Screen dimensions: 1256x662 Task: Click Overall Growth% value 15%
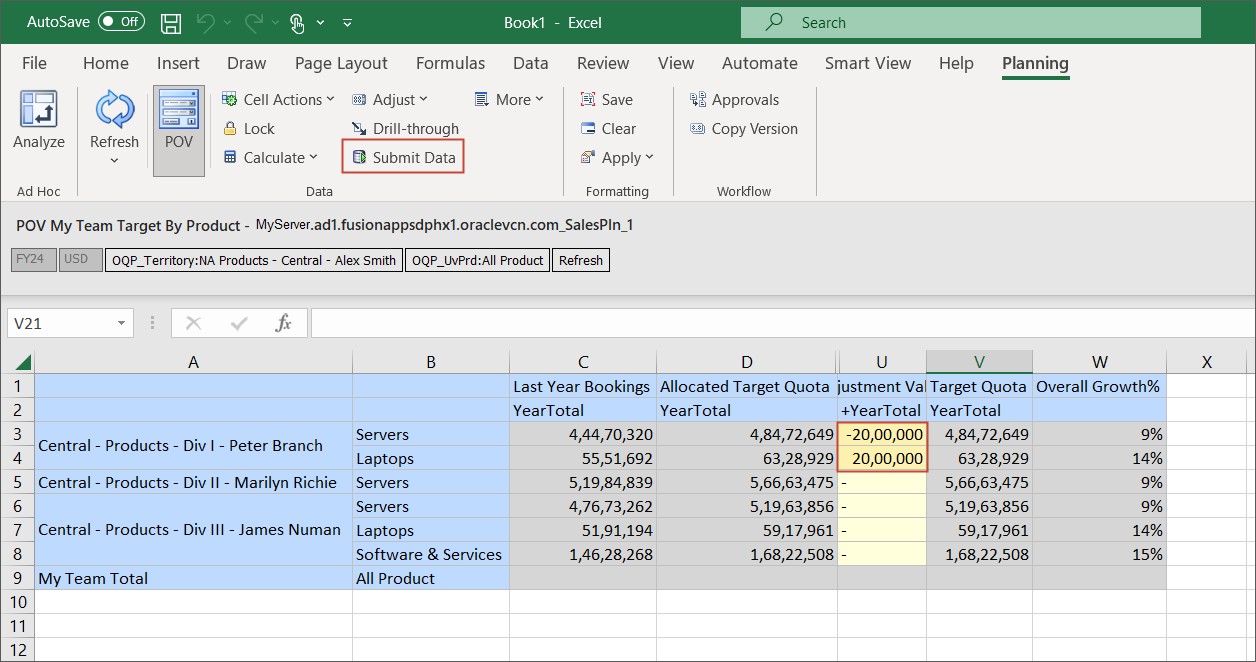point(1099,554)
